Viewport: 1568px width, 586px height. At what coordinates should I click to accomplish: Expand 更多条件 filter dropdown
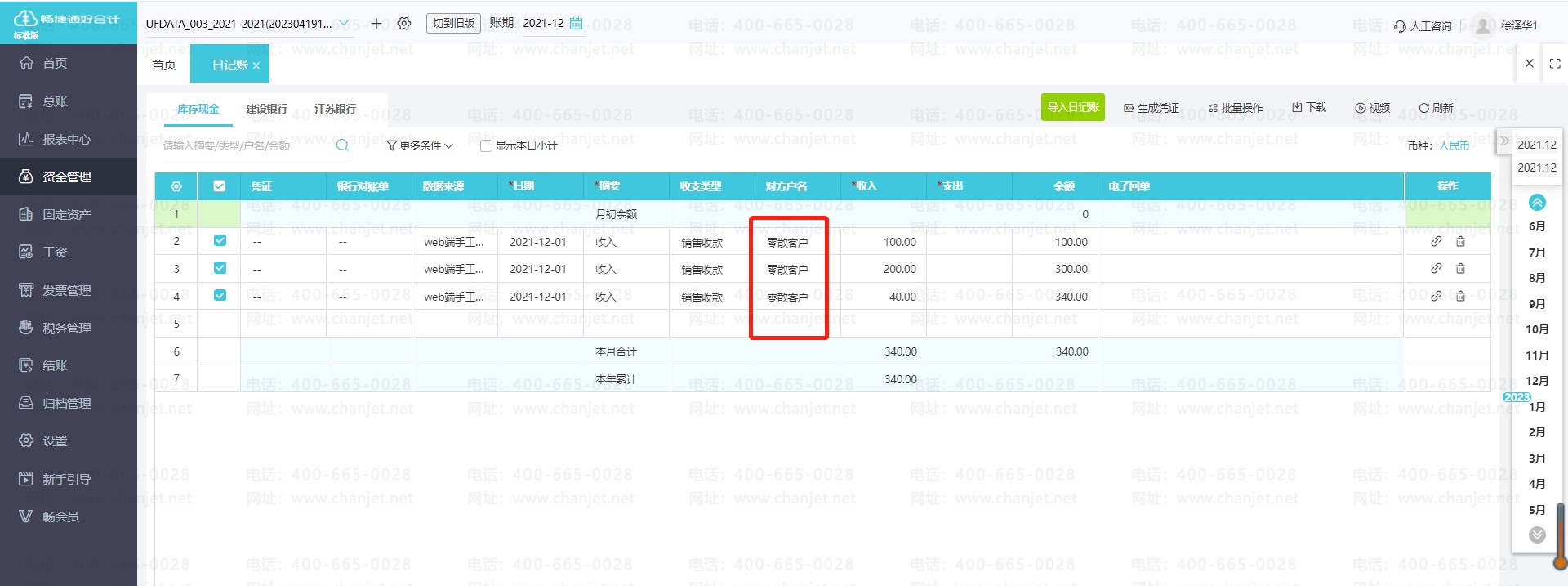pos(420,145)
